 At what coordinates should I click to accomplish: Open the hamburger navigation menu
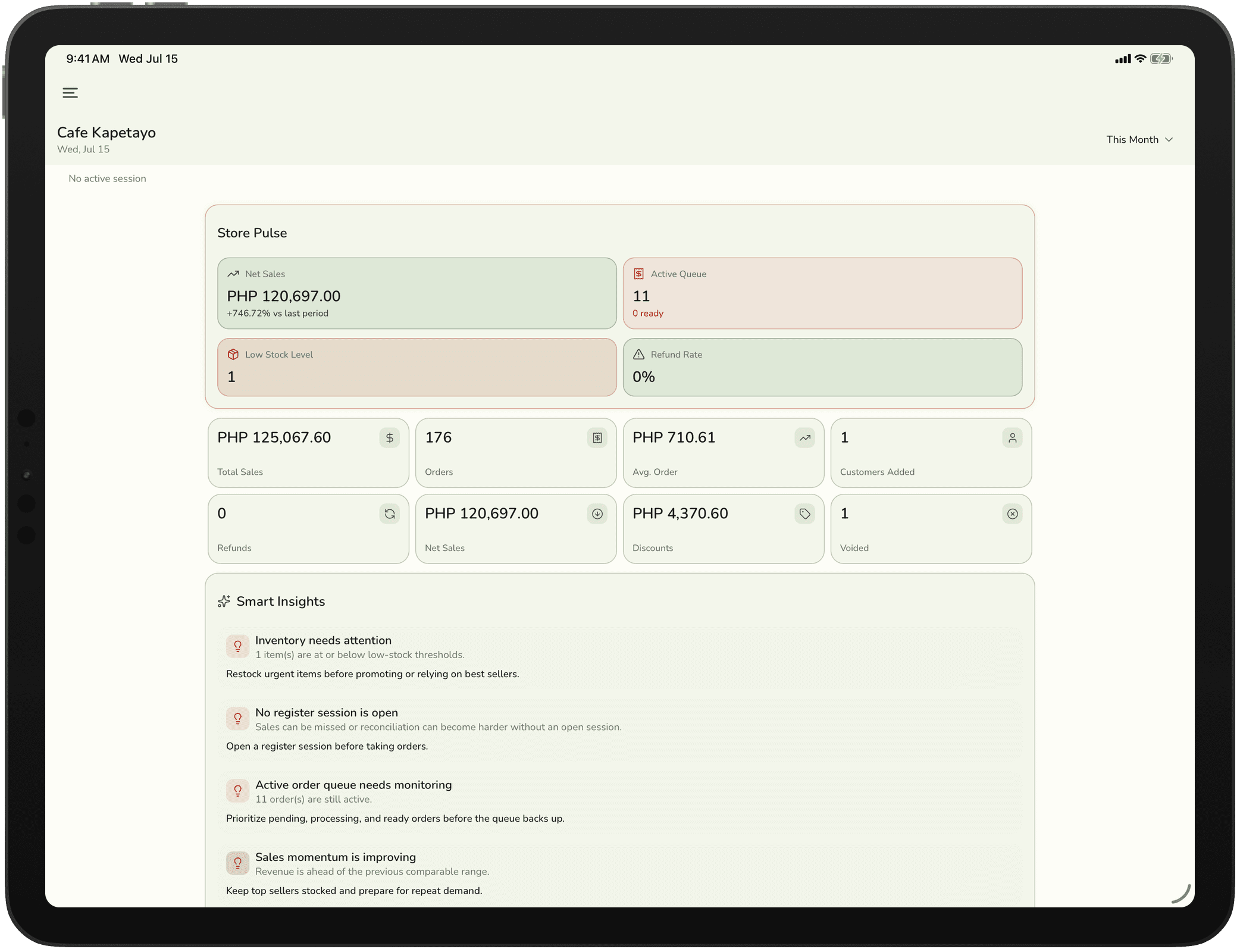point(70,93)
